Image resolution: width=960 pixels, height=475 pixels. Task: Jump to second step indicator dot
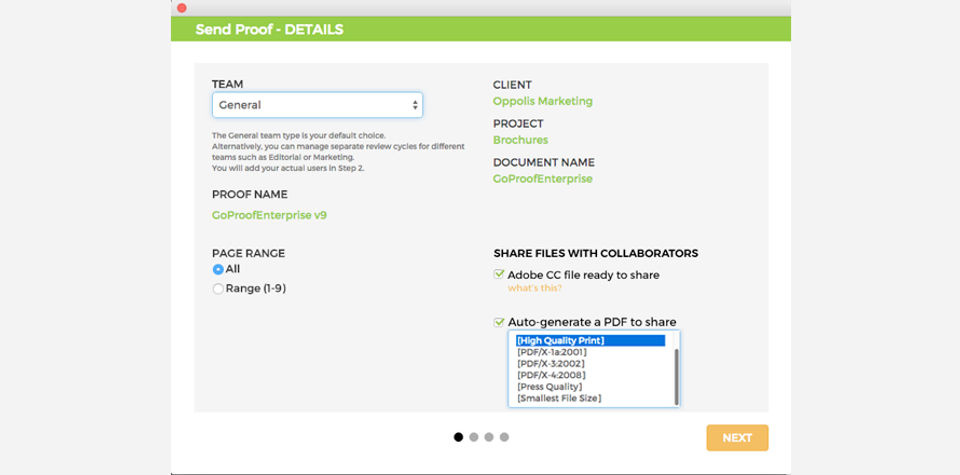point(474,437)
